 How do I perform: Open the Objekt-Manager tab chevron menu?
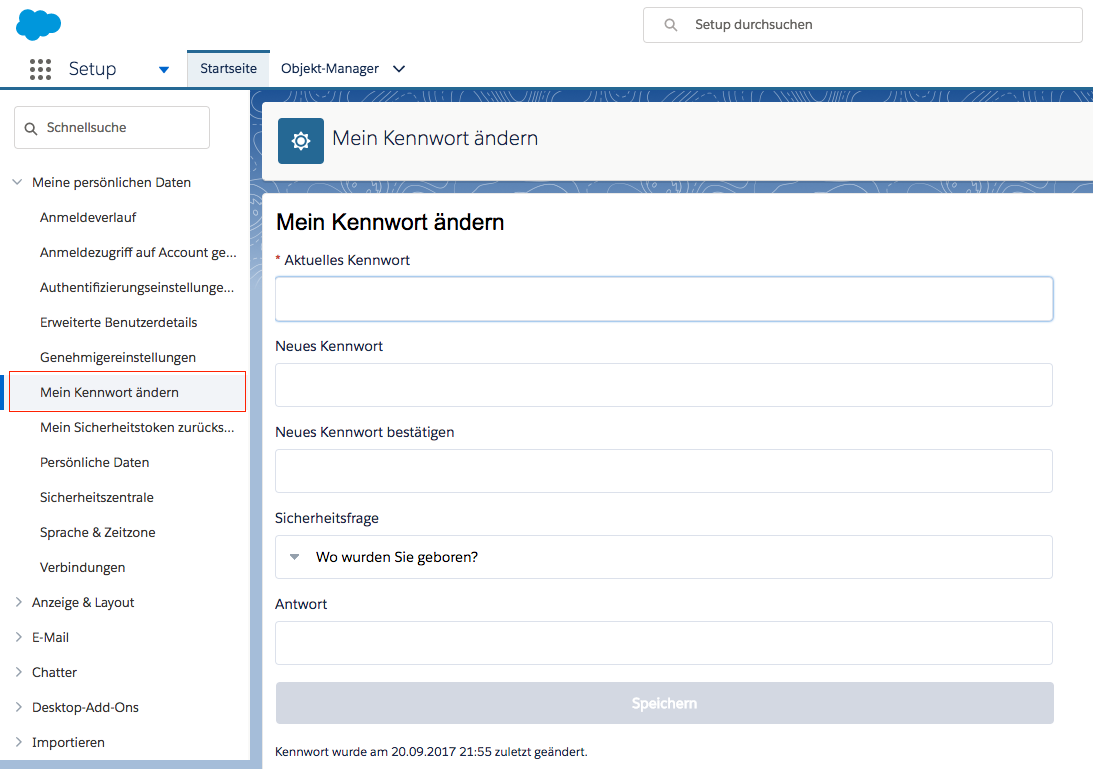click(399, 69)
